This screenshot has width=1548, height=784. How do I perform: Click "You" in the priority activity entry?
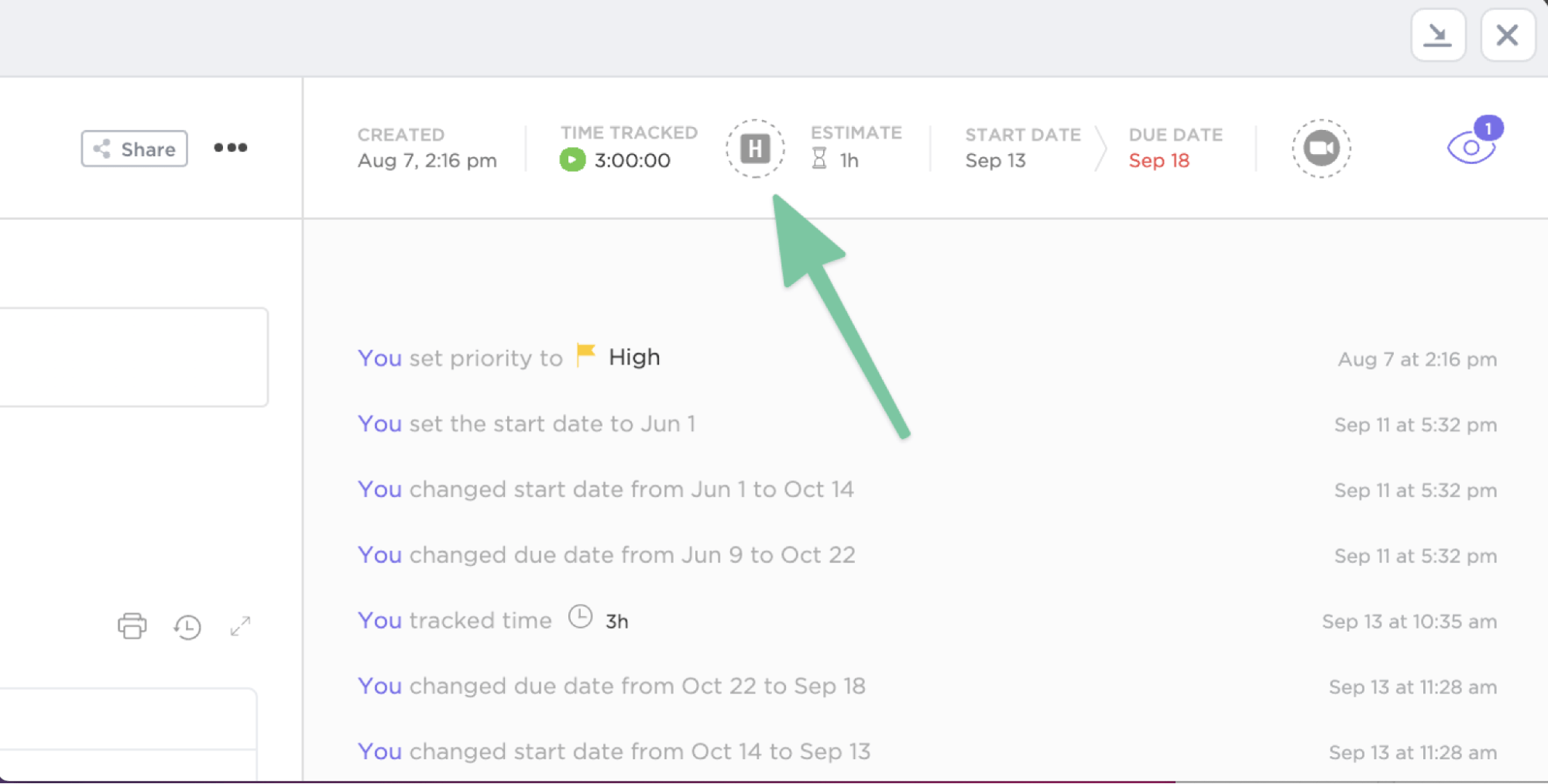coord(379,358)
